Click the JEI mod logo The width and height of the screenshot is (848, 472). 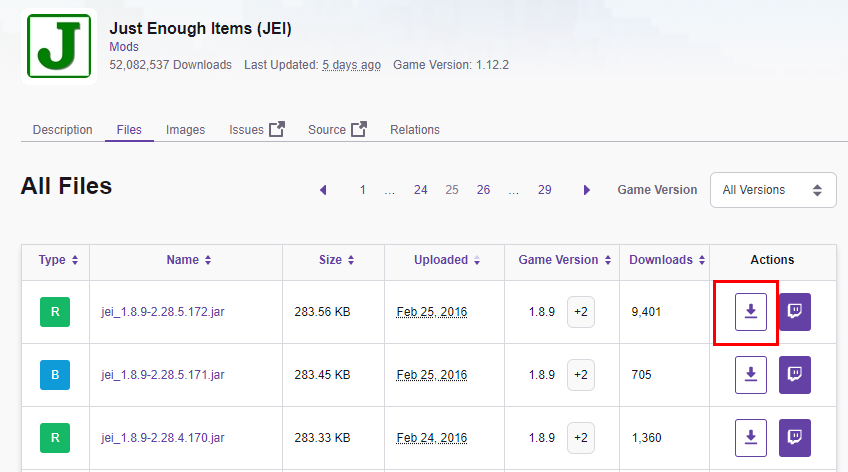click(59, 46)
